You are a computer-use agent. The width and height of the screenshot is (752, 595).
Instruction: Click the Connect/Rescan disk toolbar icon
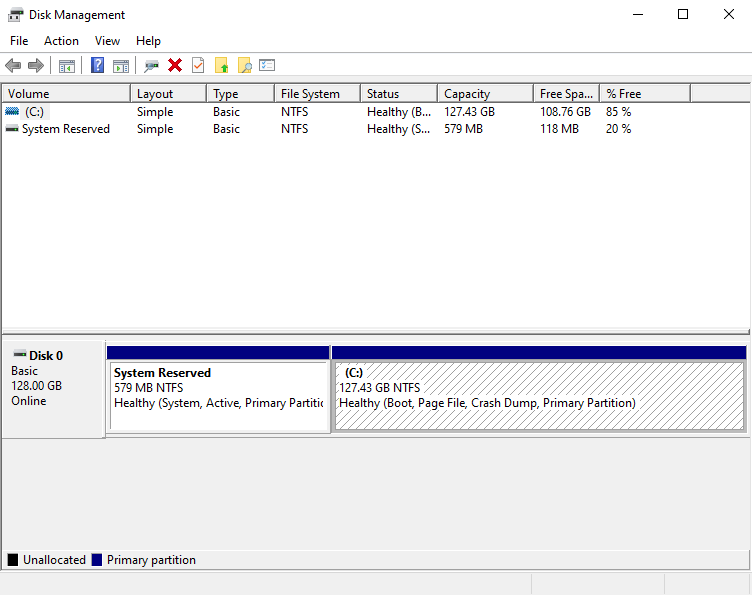pyautogui.click(x=152, y=66)
